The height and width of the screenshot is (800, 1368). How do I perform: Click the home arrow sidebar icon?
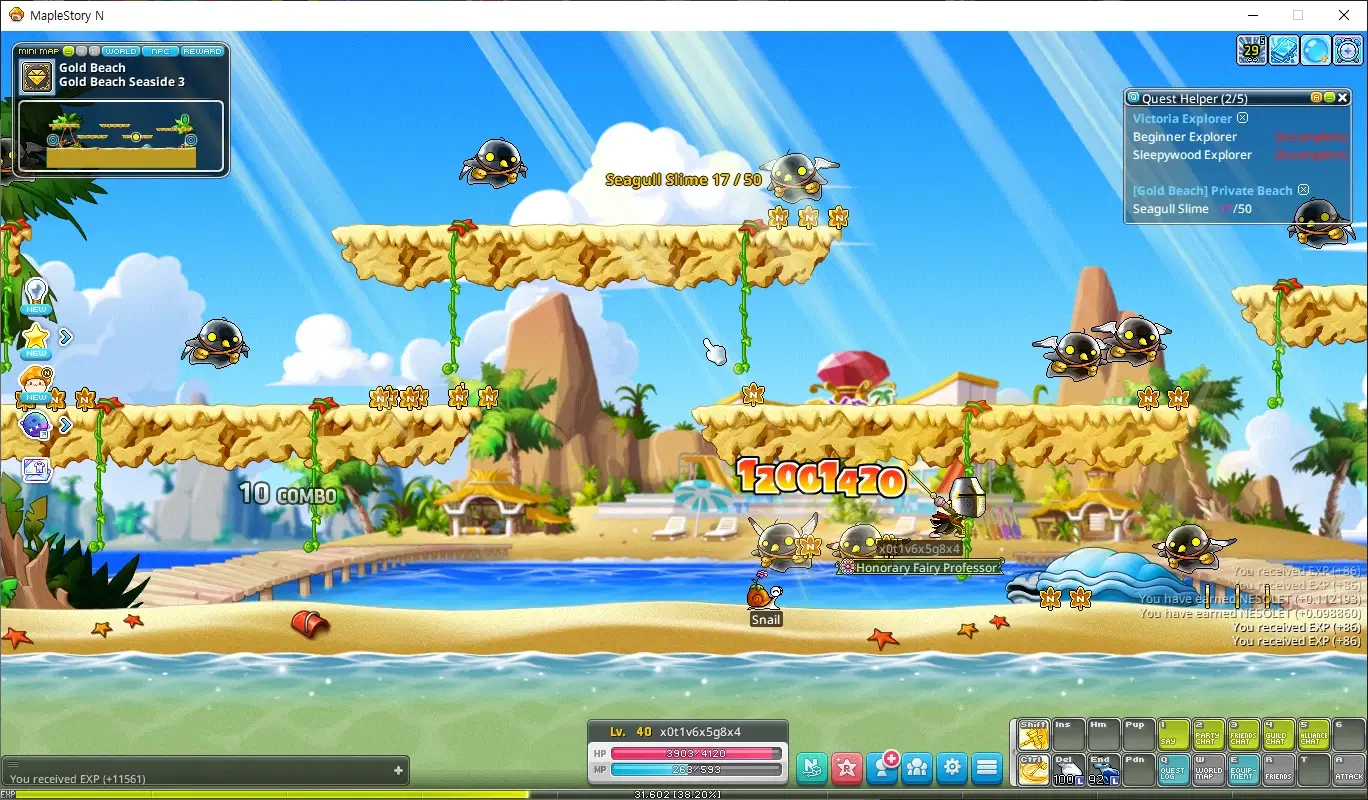36,469
